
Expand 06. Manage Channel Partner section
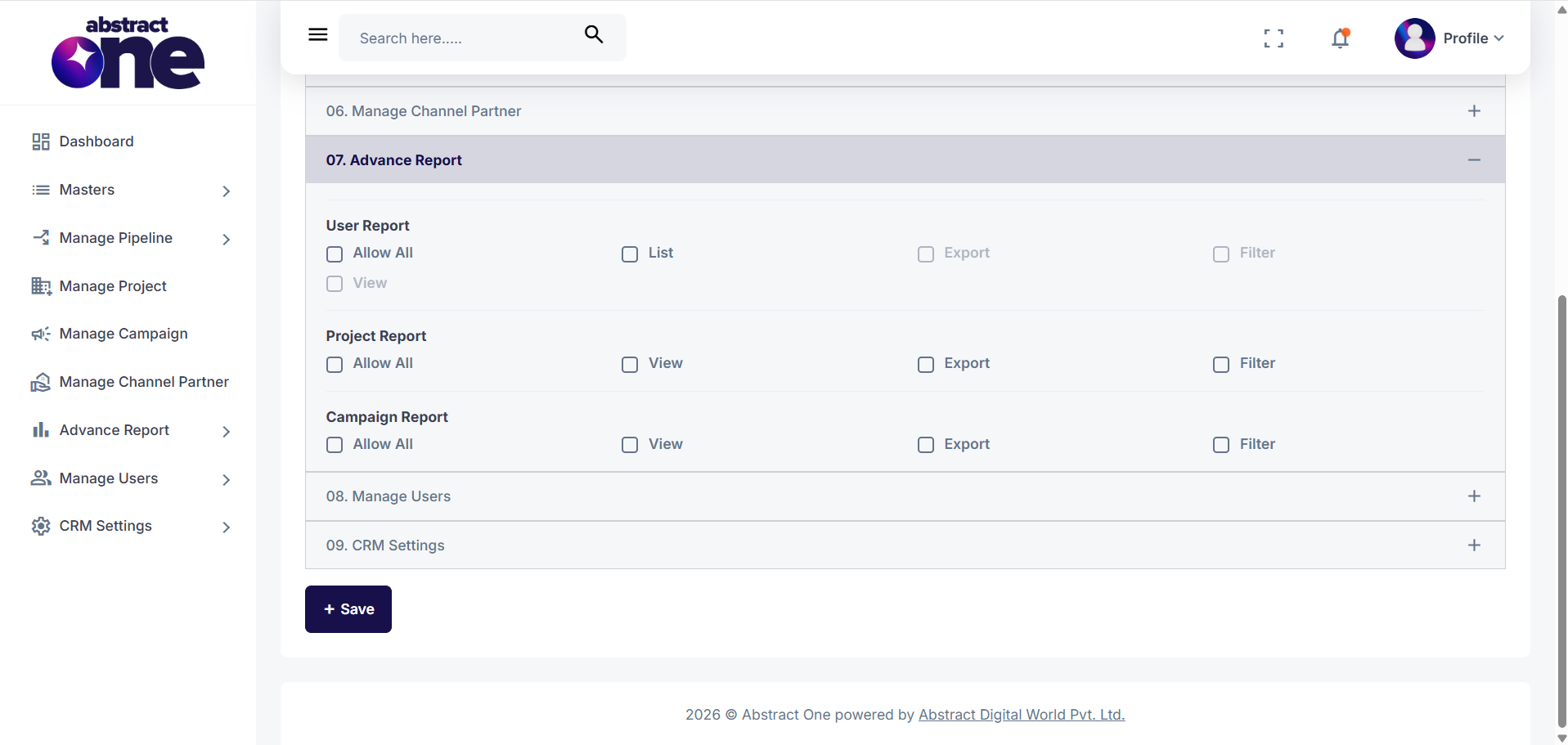(x=905, y=111)
